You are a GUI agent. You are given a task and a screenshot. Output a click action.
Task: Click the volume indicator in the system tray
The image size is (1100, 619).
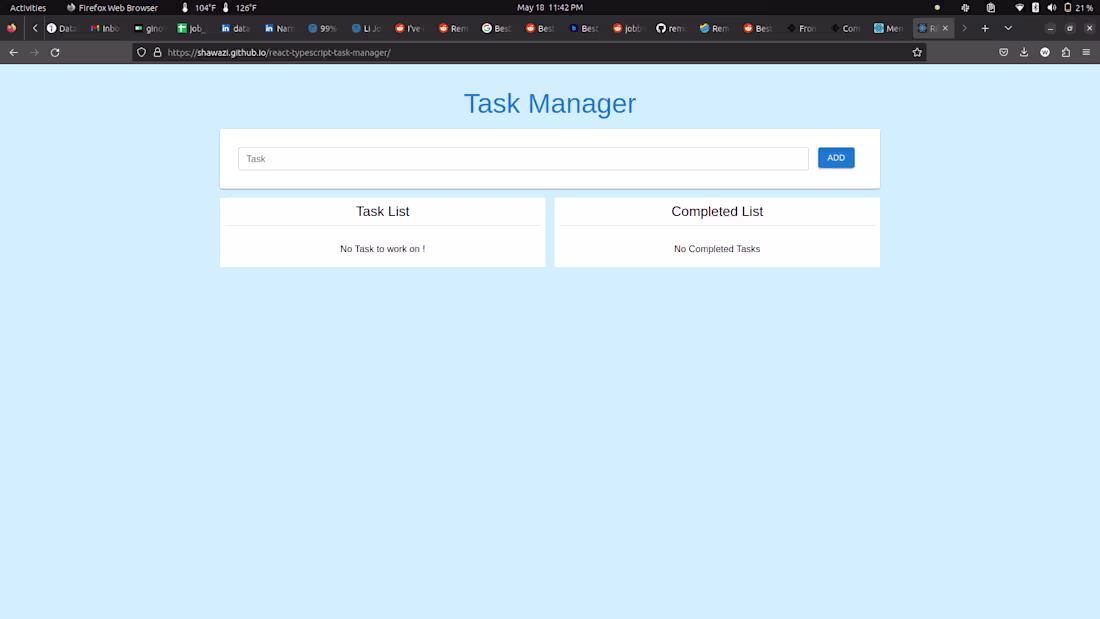[1051, 8]
